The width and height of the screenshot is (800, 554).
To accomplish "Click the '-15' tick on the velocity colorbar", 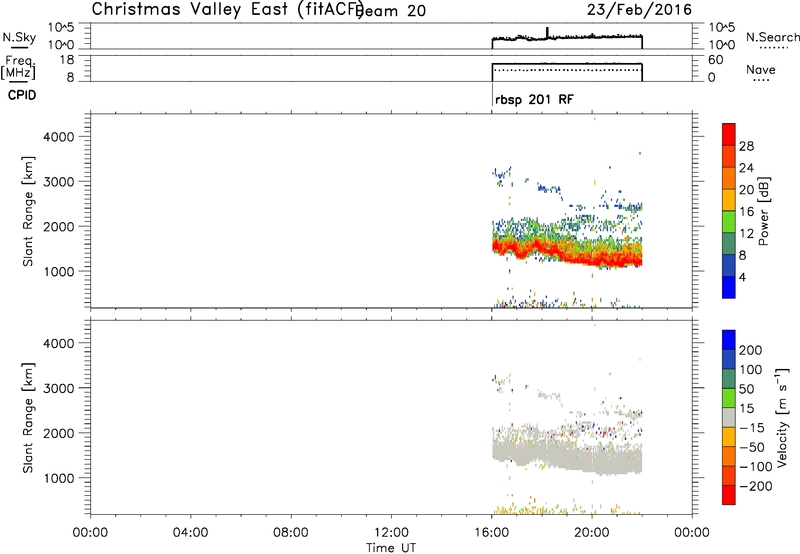I will (752, 428).
